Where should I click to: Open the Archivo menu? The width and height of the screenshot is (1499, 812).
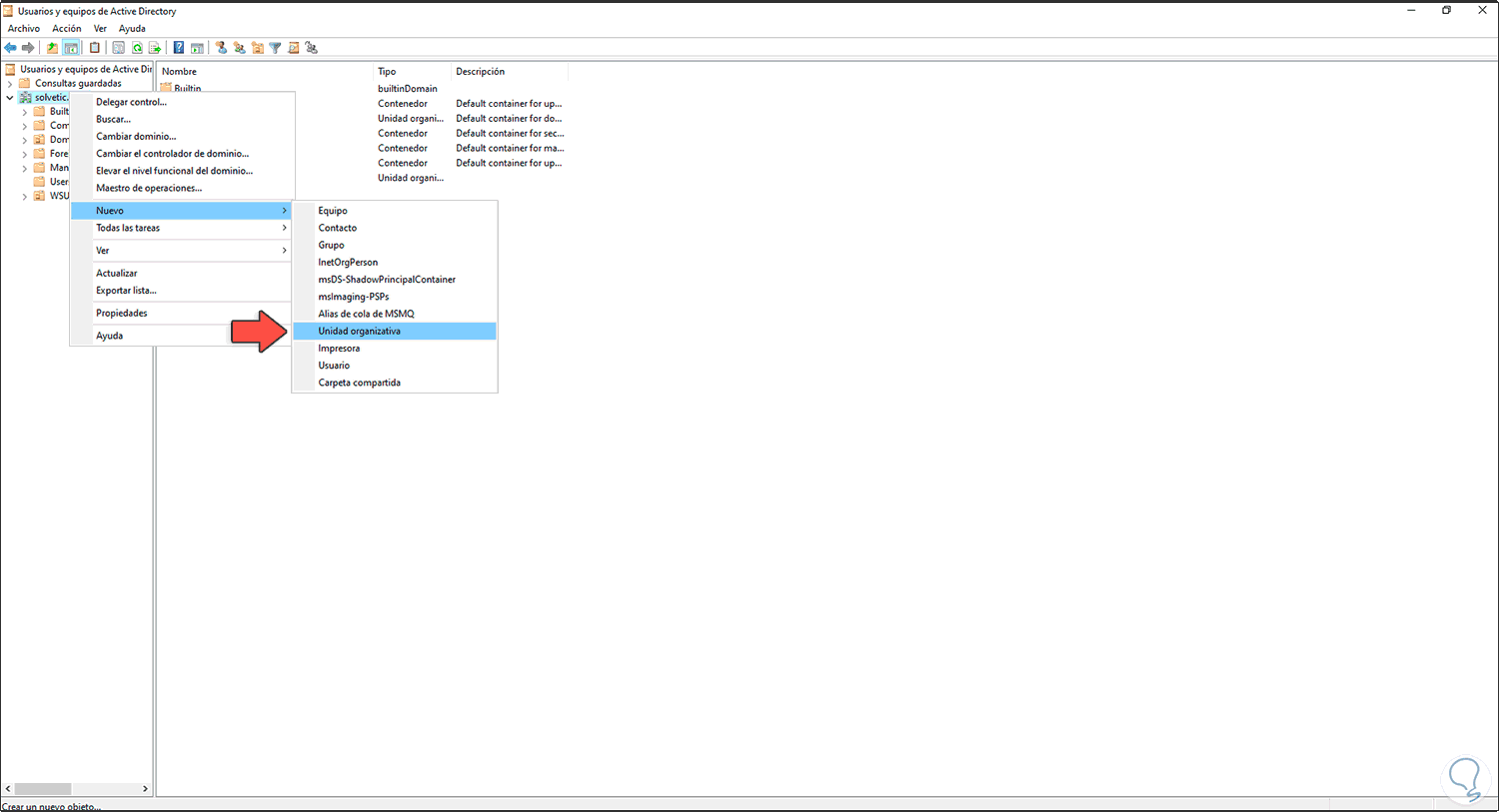pyautogui.click(x=24, y=29)
